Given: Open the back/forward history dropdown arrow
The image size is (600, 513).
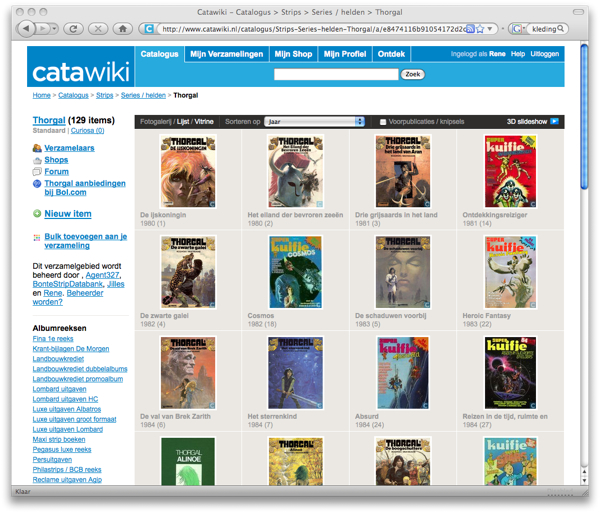Looking at the screenshot, I should click(x=54, y=29).
